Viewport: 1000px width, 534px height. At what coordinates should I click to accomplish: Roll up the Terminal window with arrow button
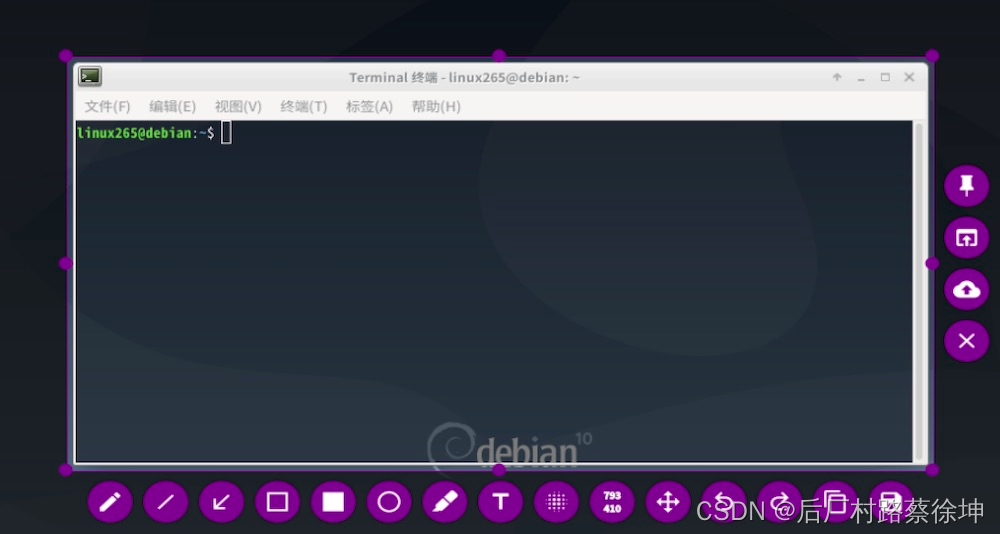pyautogui.click(x=837, y=77)
